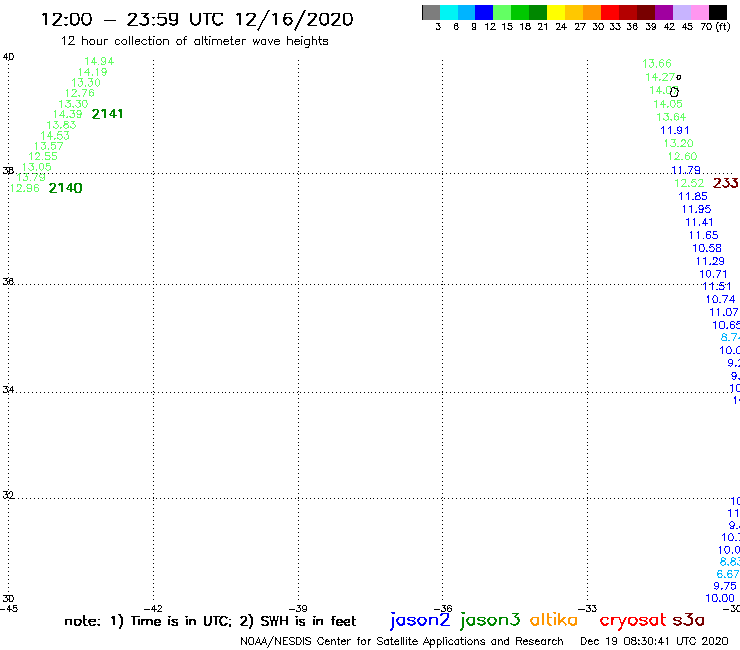Click the wave height value 9.75
This screenshot has height=650, width=740.
tap(725, 586)
